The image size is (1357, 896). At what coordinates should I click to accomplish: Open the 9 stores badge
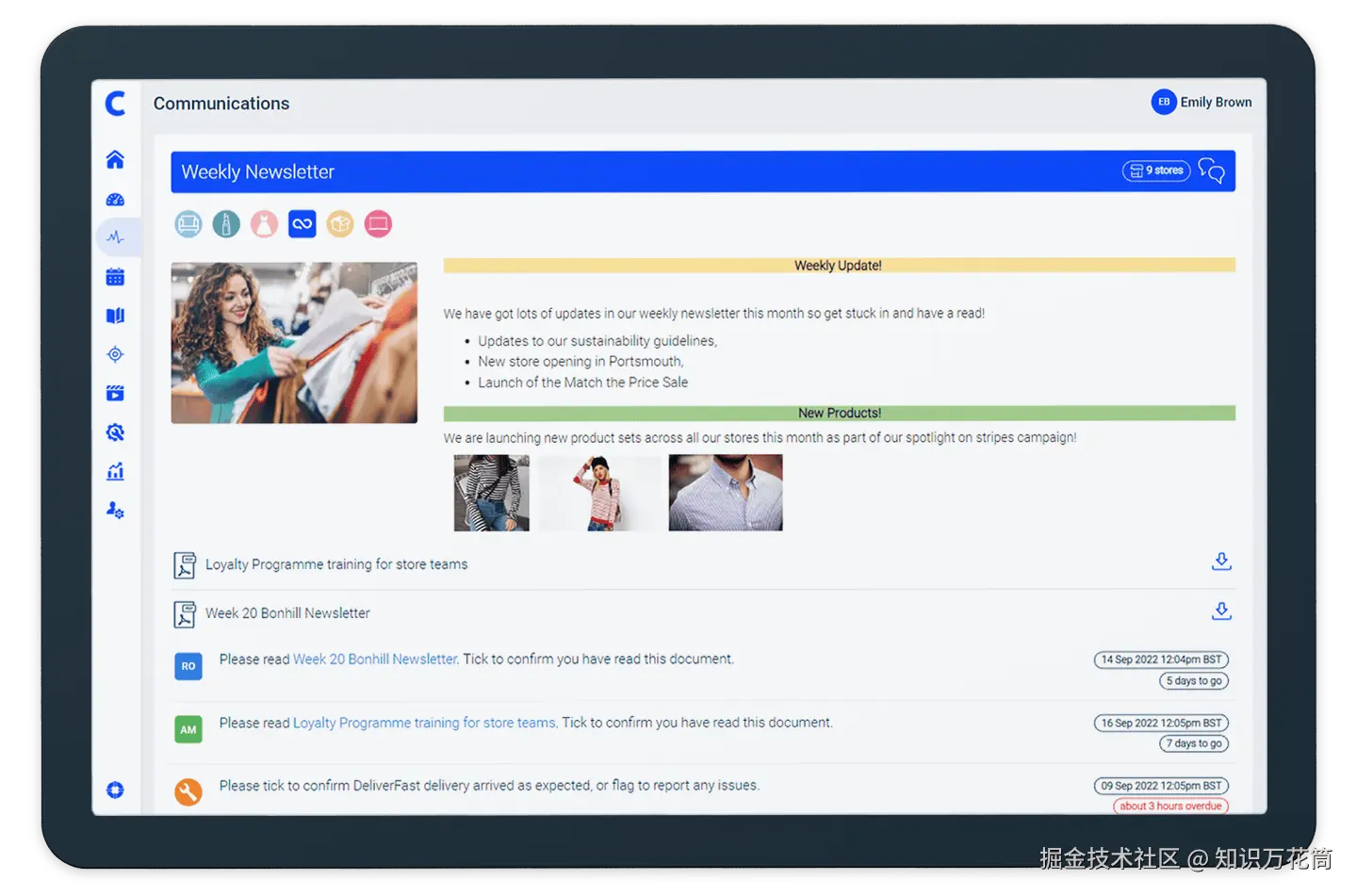[x=1156, y=171]
